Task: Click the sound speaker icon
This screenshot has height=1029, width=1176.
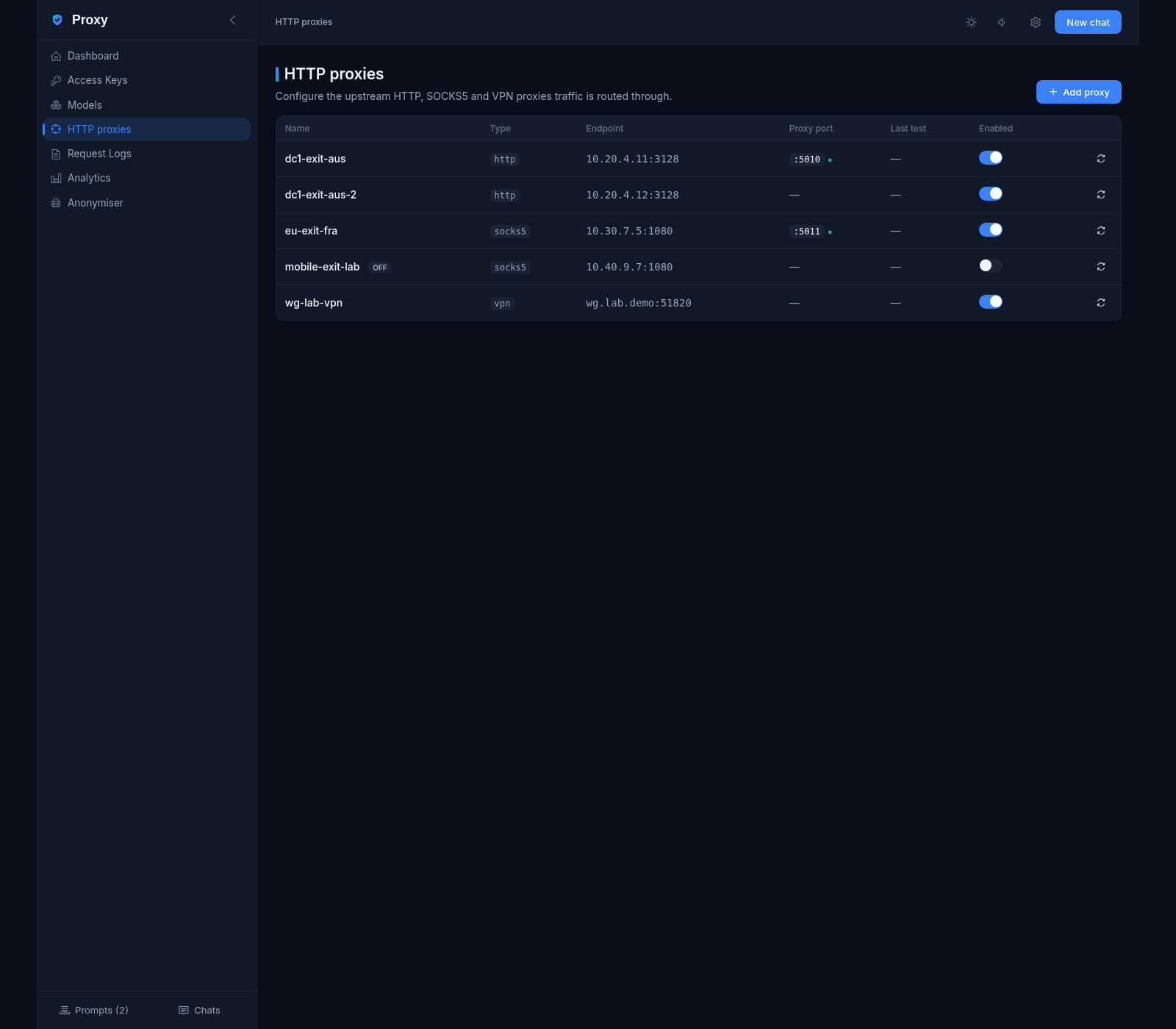Action: pyautogui.click(x=1003, y=22)
